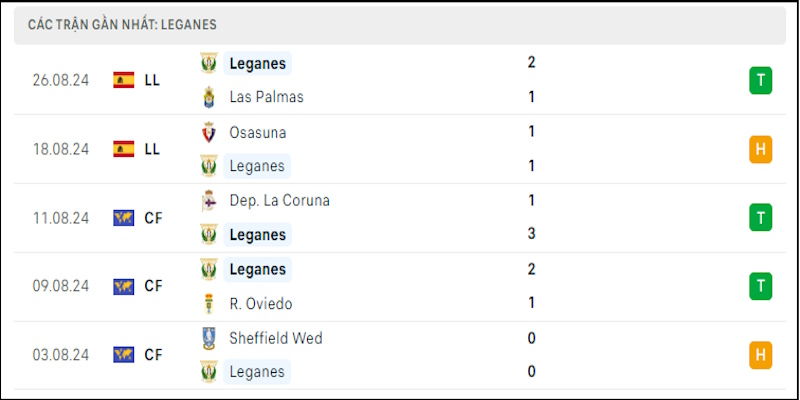This screenshot has width=800, height=400.
Task: Click the Spain flag beside the 26.08.24 match
Action: 123,80
